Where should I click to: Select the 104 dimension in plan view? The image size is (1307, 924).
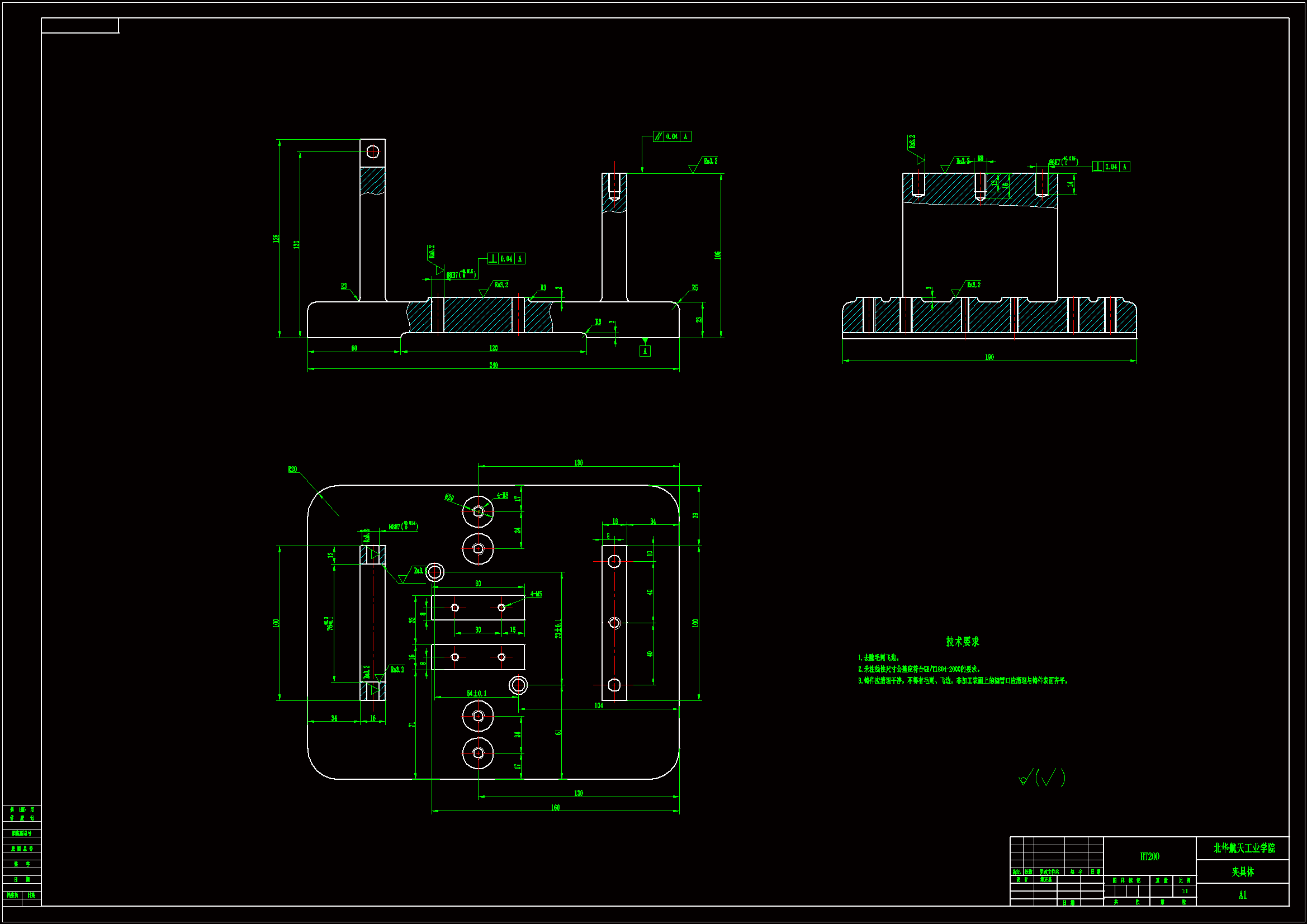point(598,705)
